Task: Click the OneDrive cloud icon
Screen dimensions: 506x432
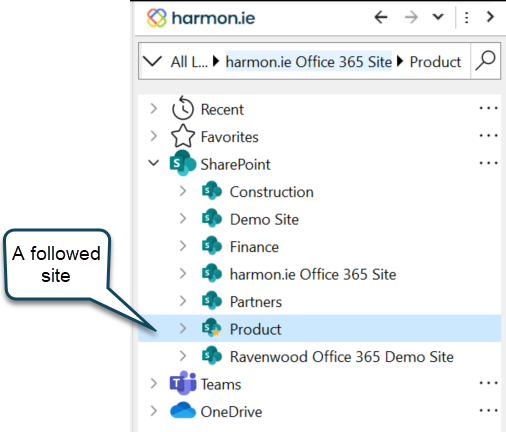Action: click(x=183, y=410)
